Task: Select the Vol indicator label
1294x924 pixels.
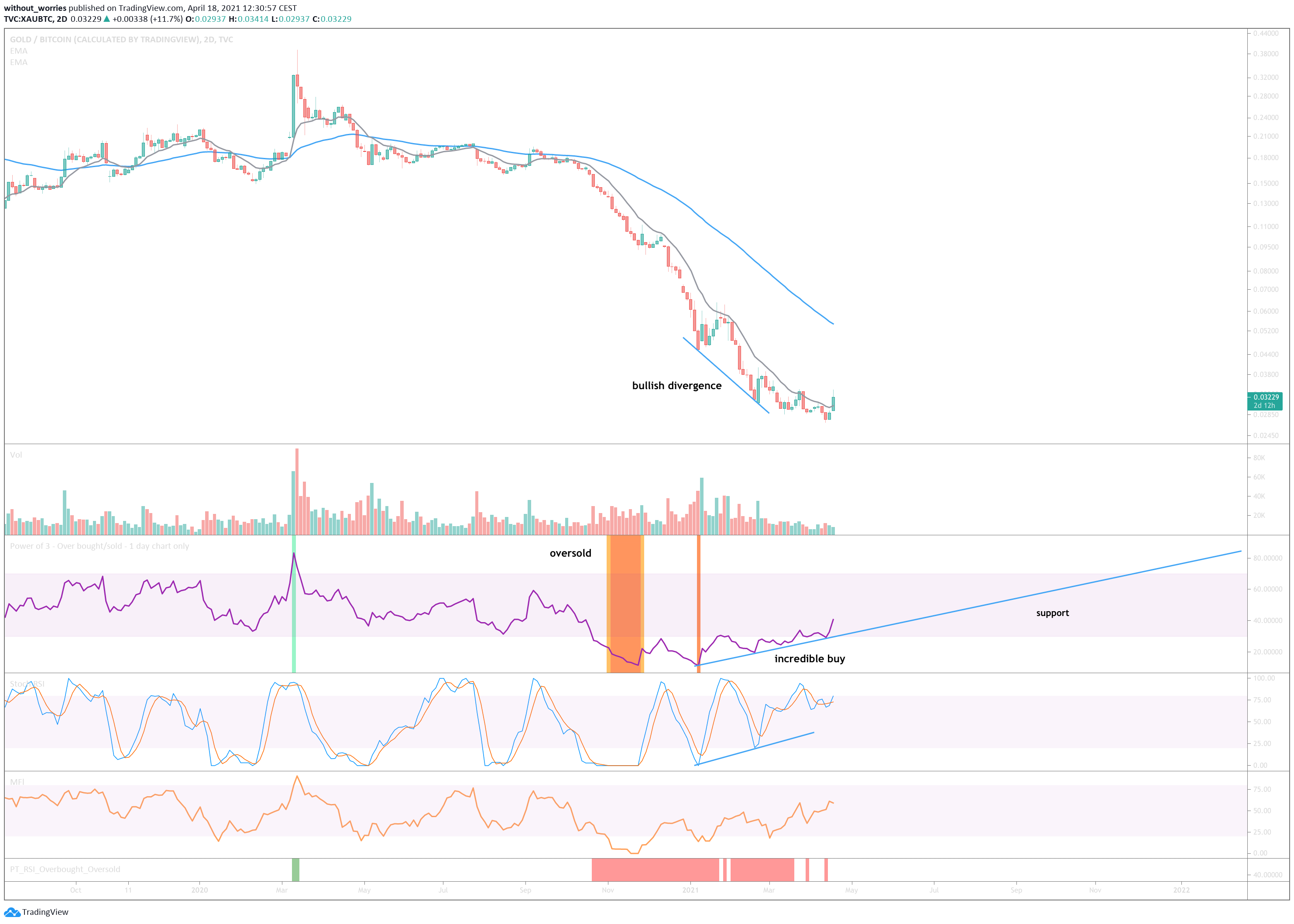Action: pos(16,455)
